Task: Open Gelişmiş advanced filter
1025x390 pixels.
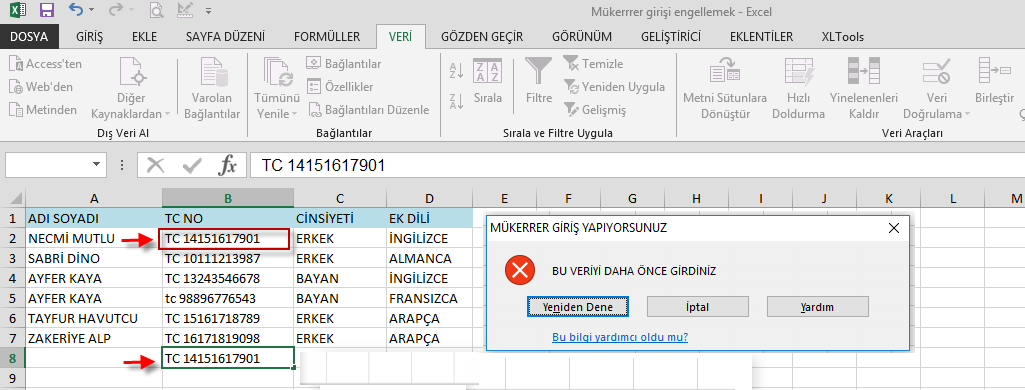Action: point(596,110)
